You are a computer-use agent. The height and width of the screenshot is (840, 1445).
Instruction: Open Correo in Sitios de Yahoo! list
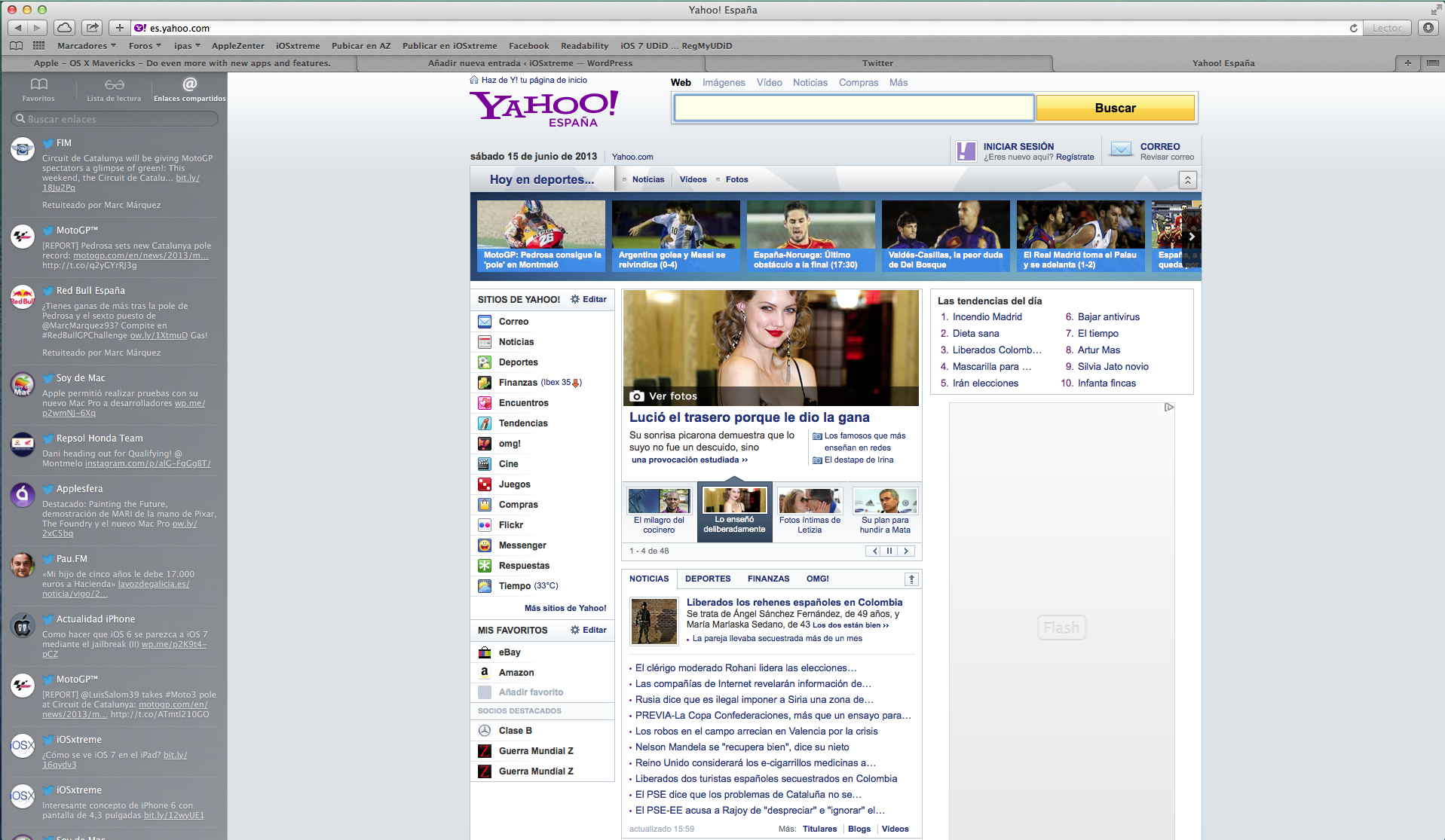pyautogui.click(x=513, y=322)
